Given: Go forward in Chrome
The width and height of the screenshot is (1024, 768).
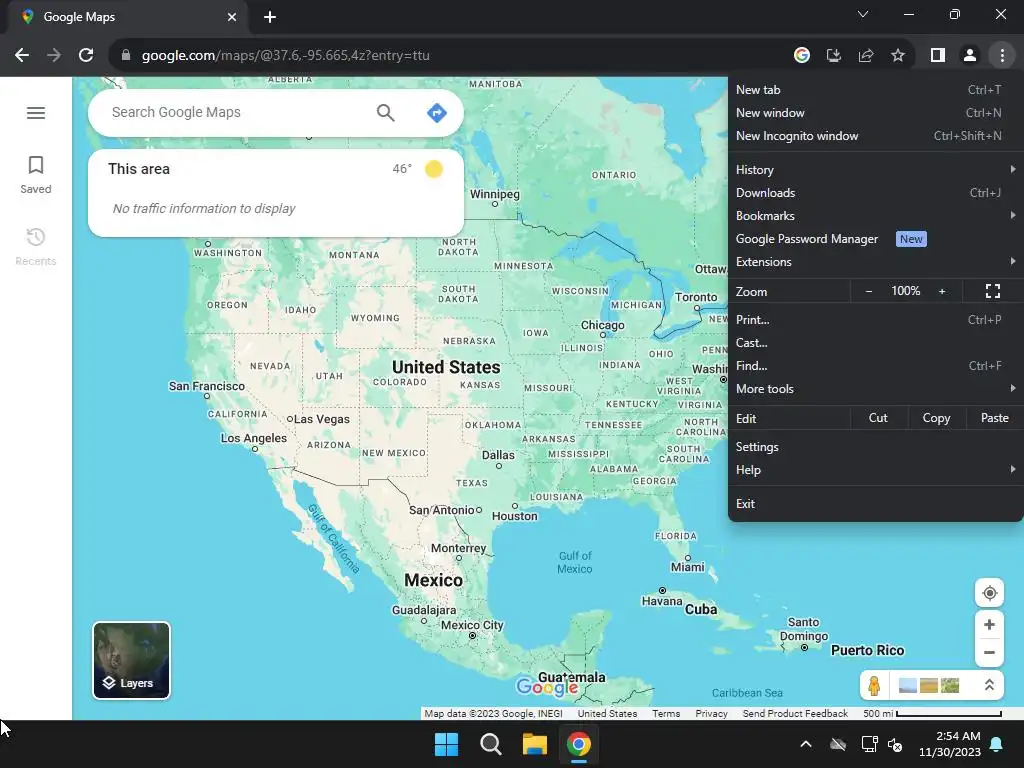Looking at the screenshot, I should coord(54,56).
